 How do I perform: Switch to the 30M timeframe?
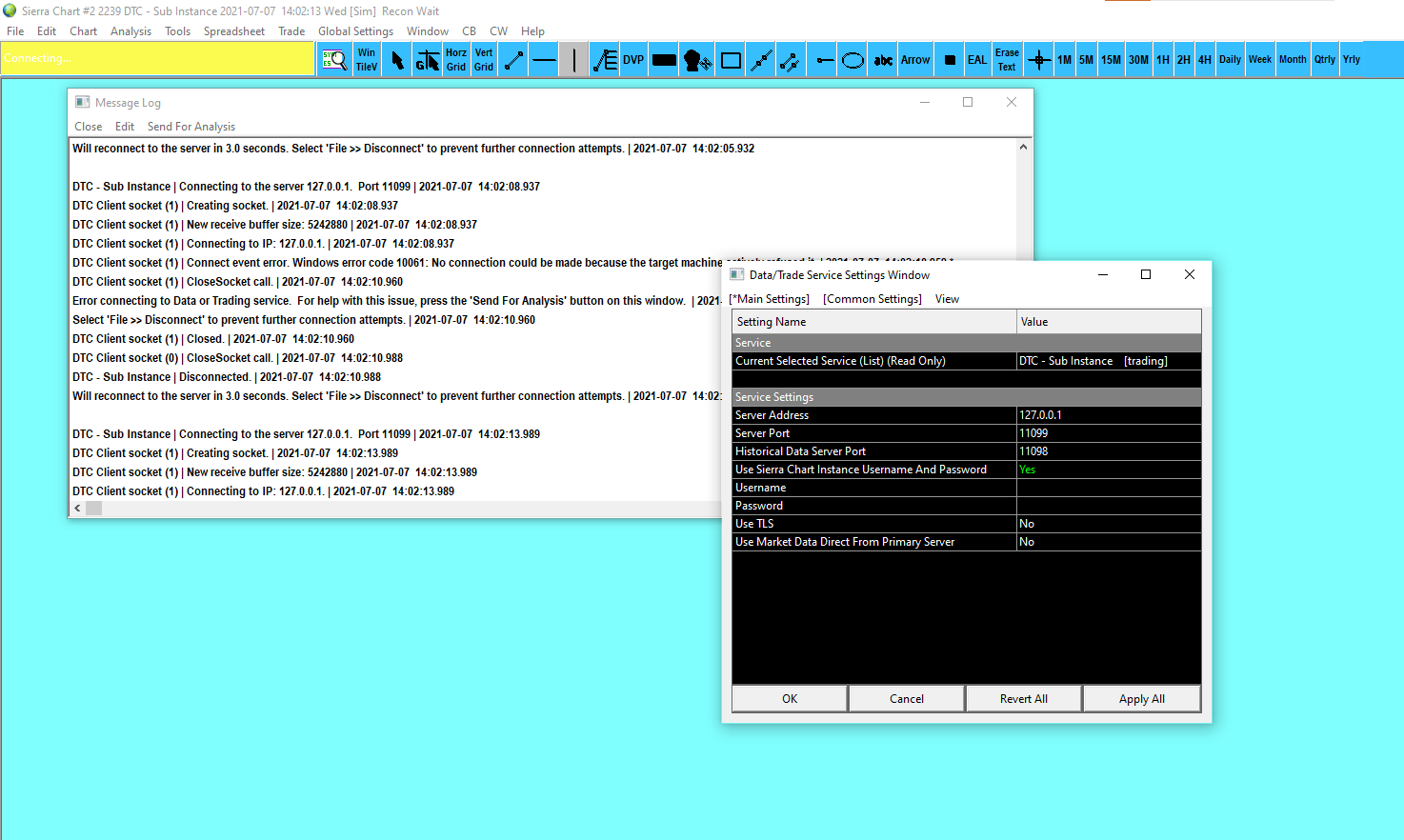click(1138, 60)
